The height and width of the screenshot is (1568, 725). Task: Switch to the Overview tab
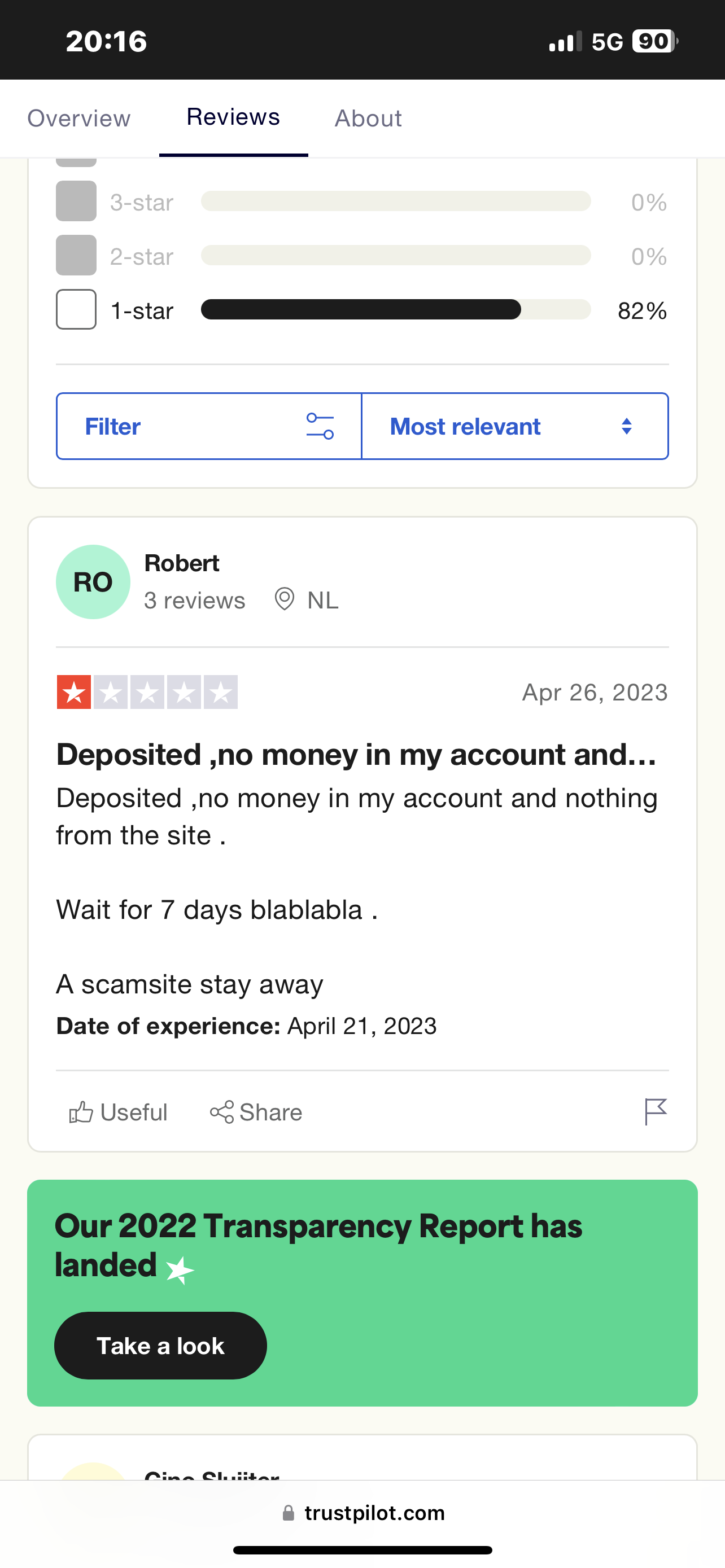(79, 118)
